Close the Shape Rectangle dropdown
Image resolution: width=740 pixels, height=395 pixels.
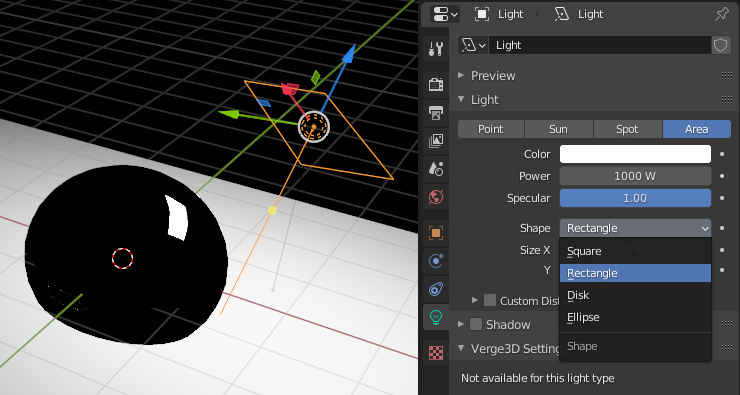click(635, 228)
